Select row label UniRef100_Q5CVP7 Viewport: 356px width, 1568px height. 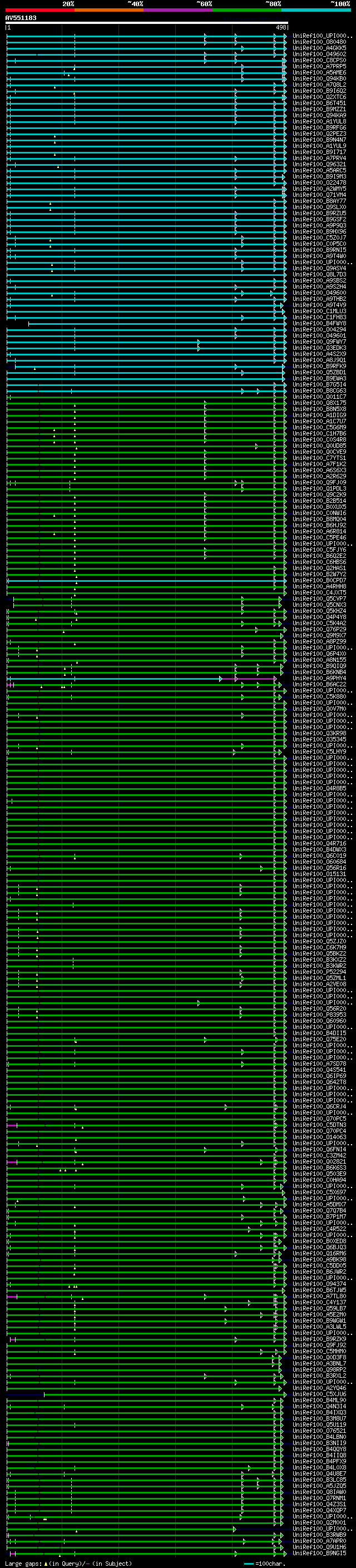[x=319, y=598]
